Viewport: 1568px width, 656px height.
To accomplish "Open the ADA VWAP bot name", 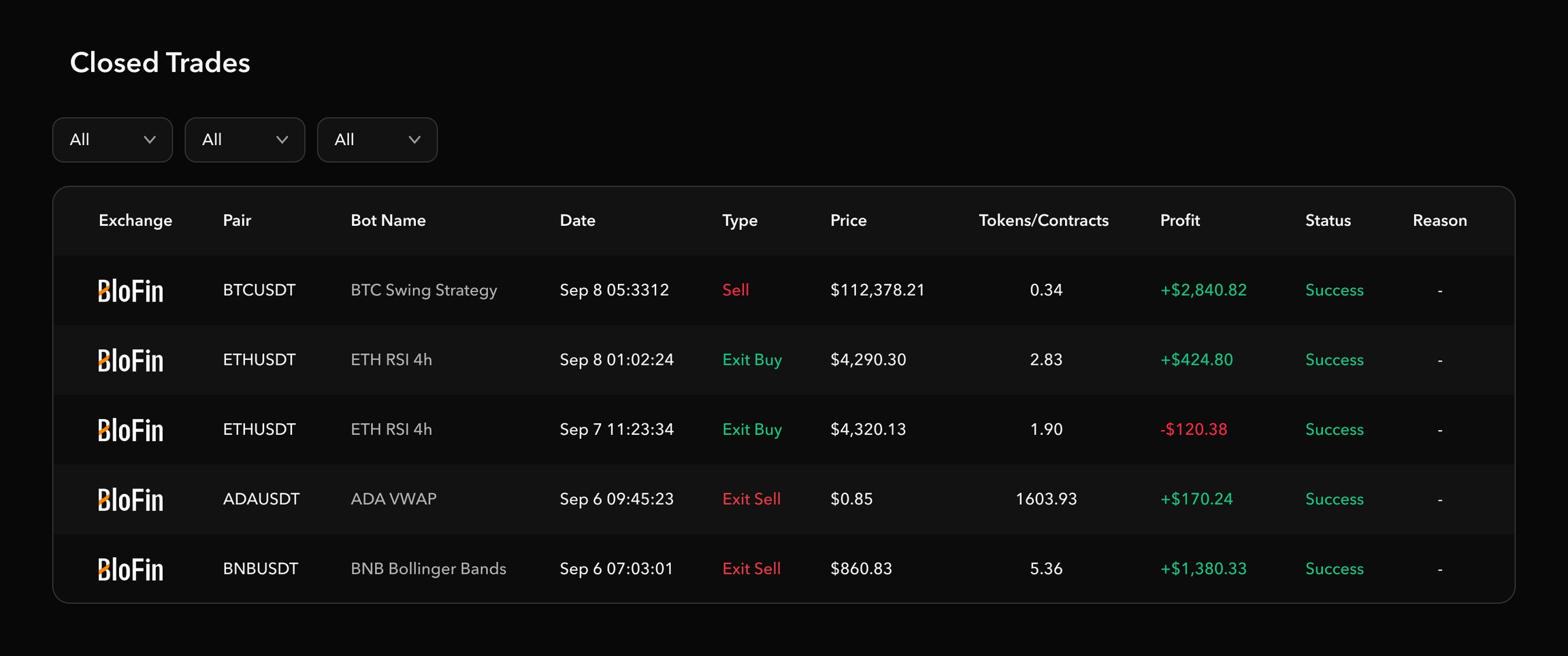I will (393, 499).
